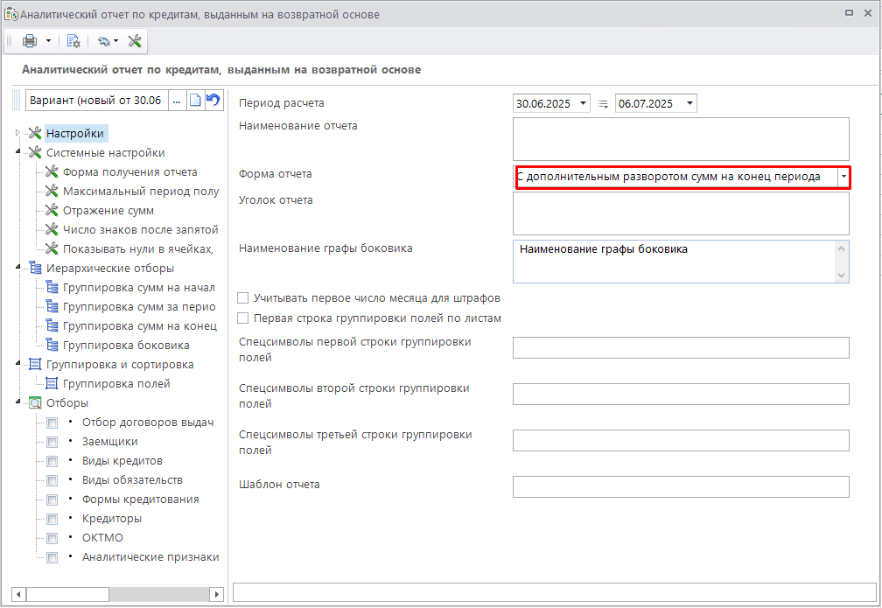Select Настройки in the settings tree
Image resolution: width=882 pixels, height=608 pixels.
click(74, 133)
